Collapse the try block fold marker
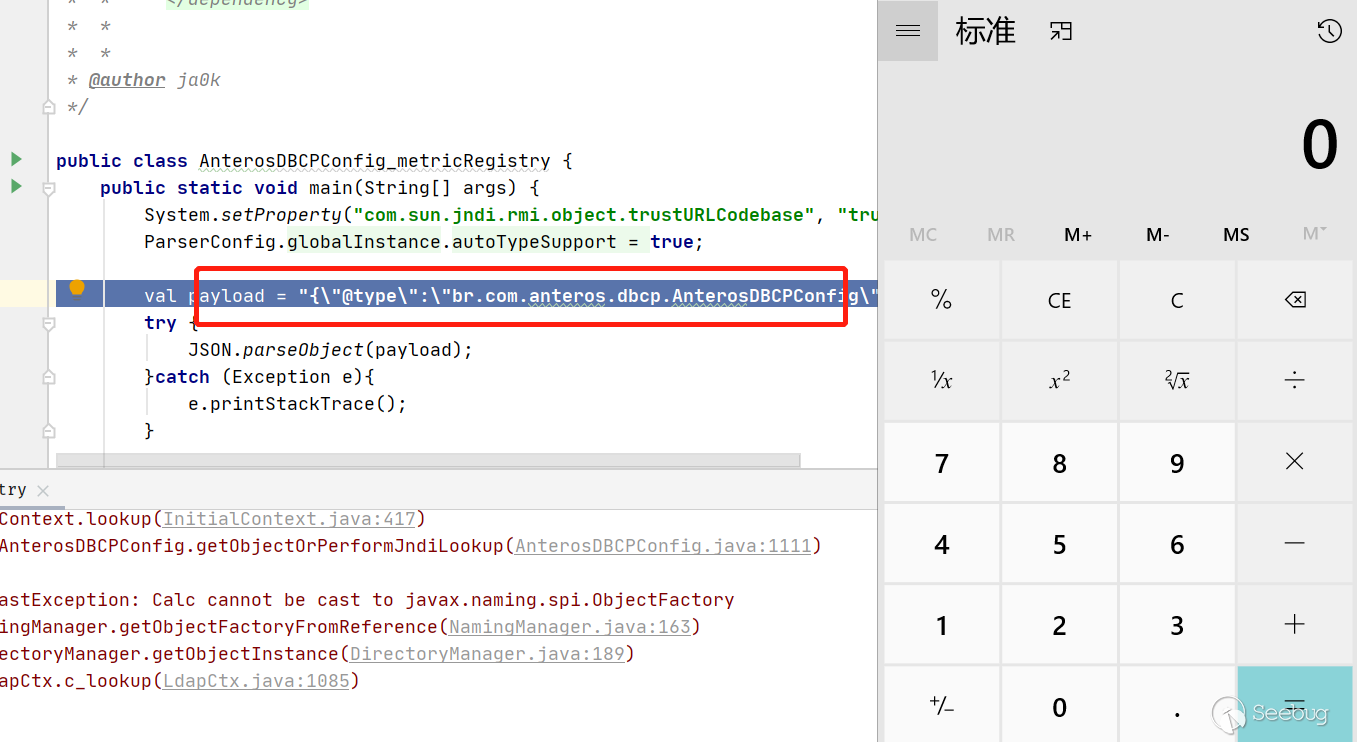Screen dimensions: 1357x742 [x=49, y=324]
